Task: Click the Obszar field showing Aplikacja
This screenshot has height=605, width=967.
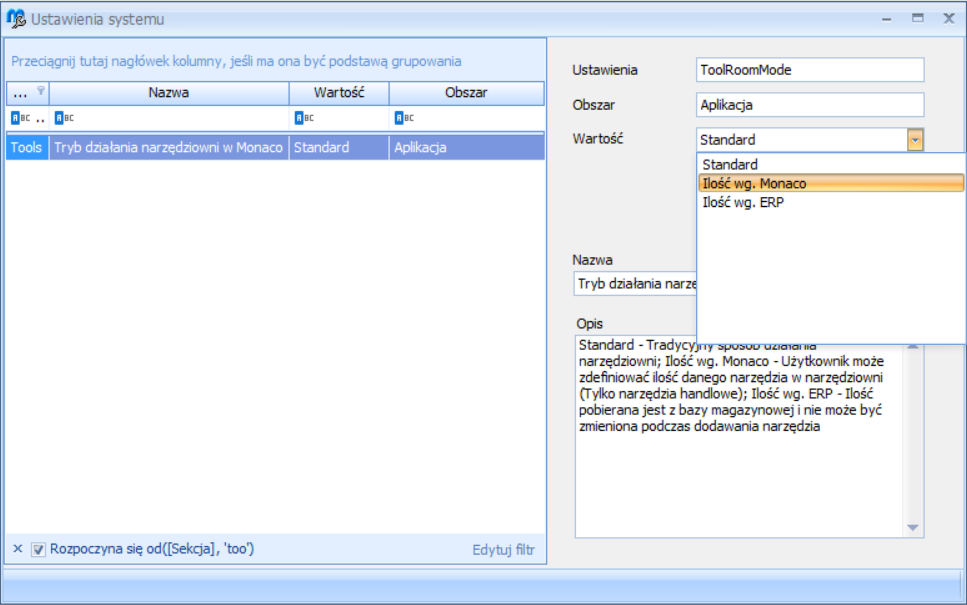Action: [809, 105]
